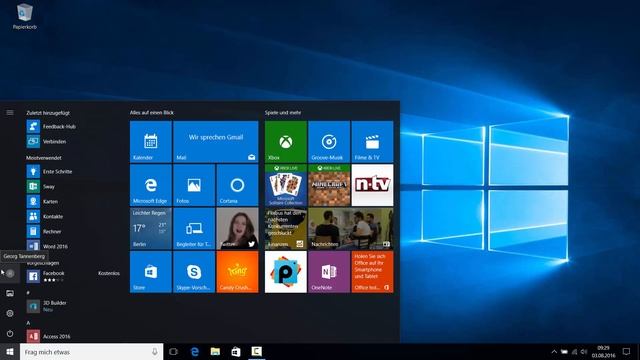The width and height of the screenshot is (640, 360).
Task: Open the Store tile
Action: 151,272
